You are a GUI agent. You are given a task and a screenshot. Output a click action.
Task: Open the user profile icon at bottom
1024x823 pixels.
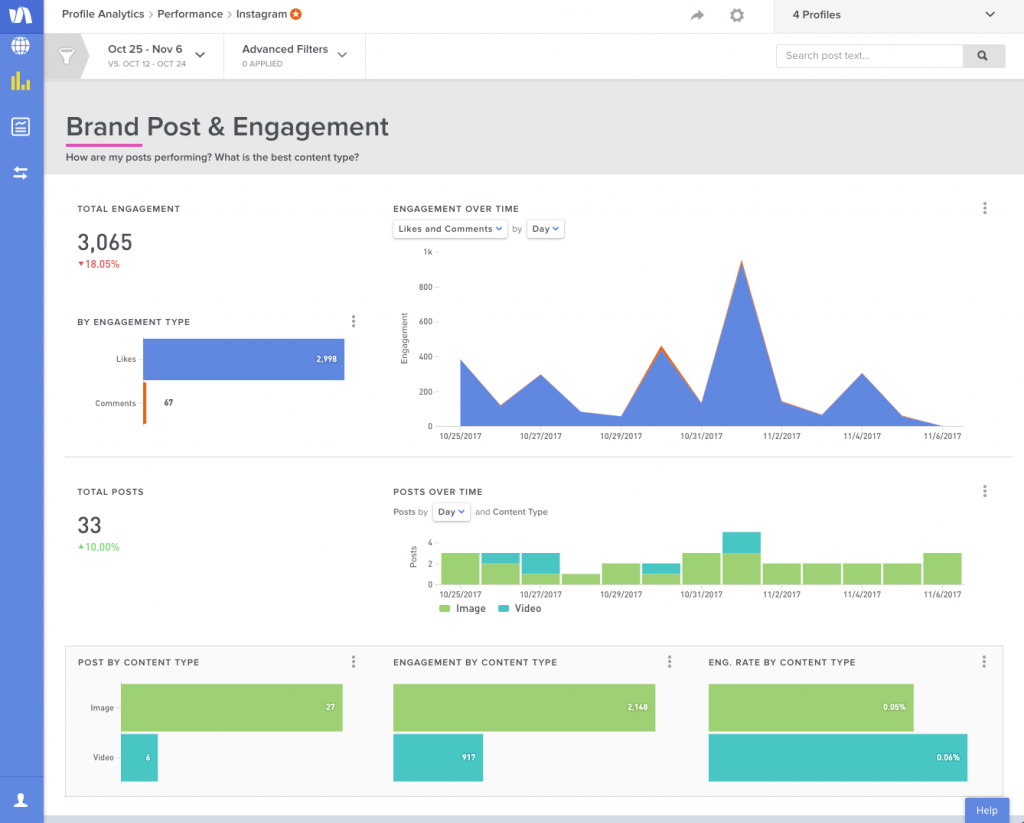click(21, 800)
